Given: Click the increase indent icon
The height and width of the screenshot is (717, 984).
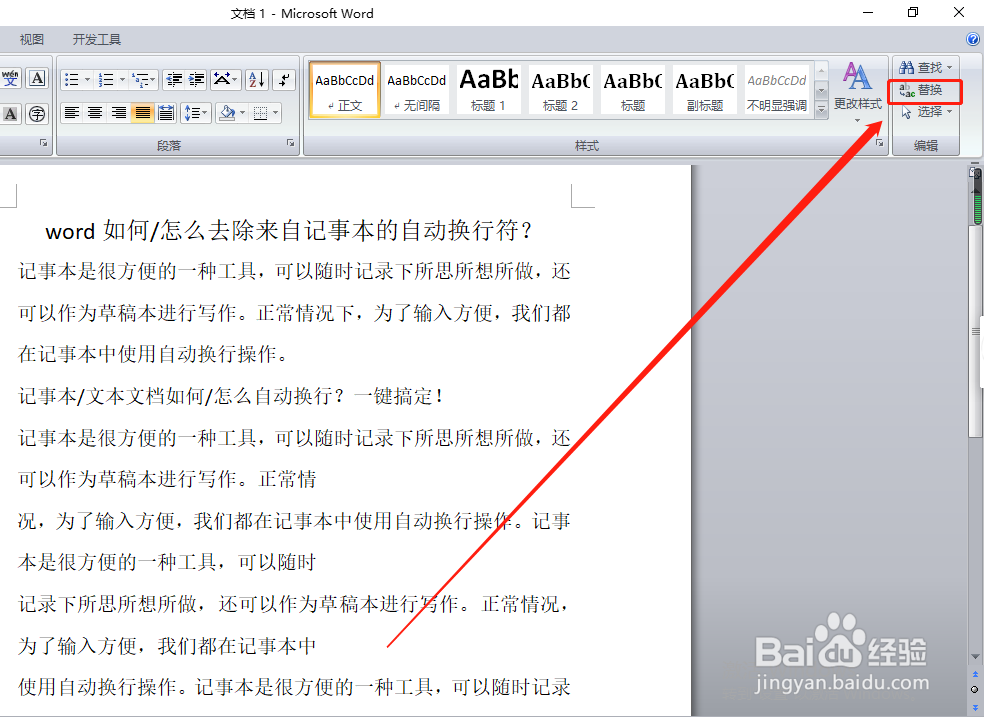Looking at the screenshot, I should tap(197, 78).
